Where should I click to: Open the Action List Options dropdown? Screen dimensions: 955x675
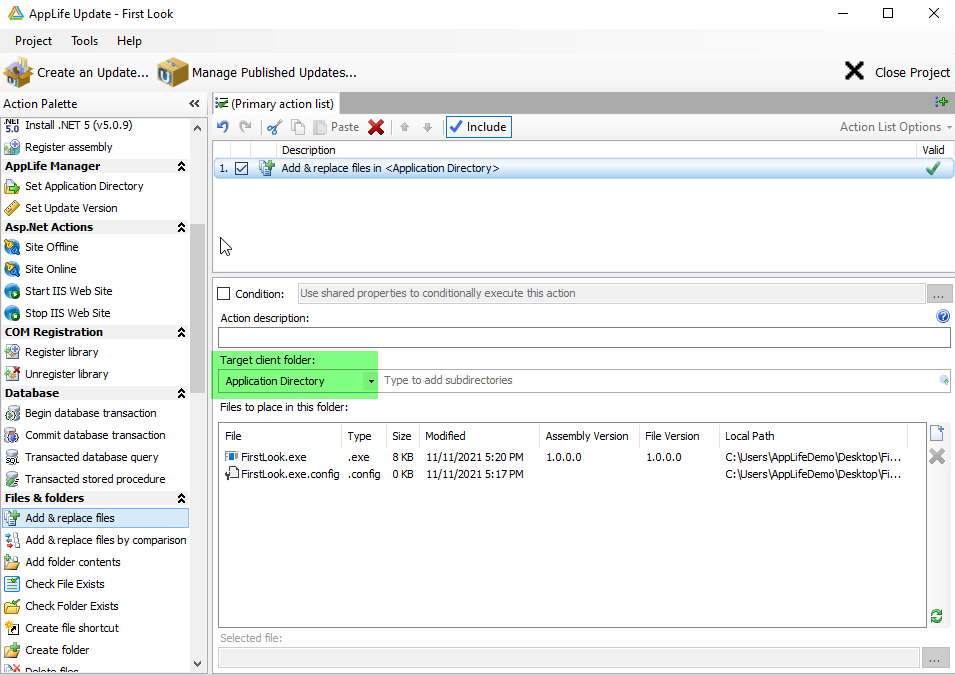(895, 127)
